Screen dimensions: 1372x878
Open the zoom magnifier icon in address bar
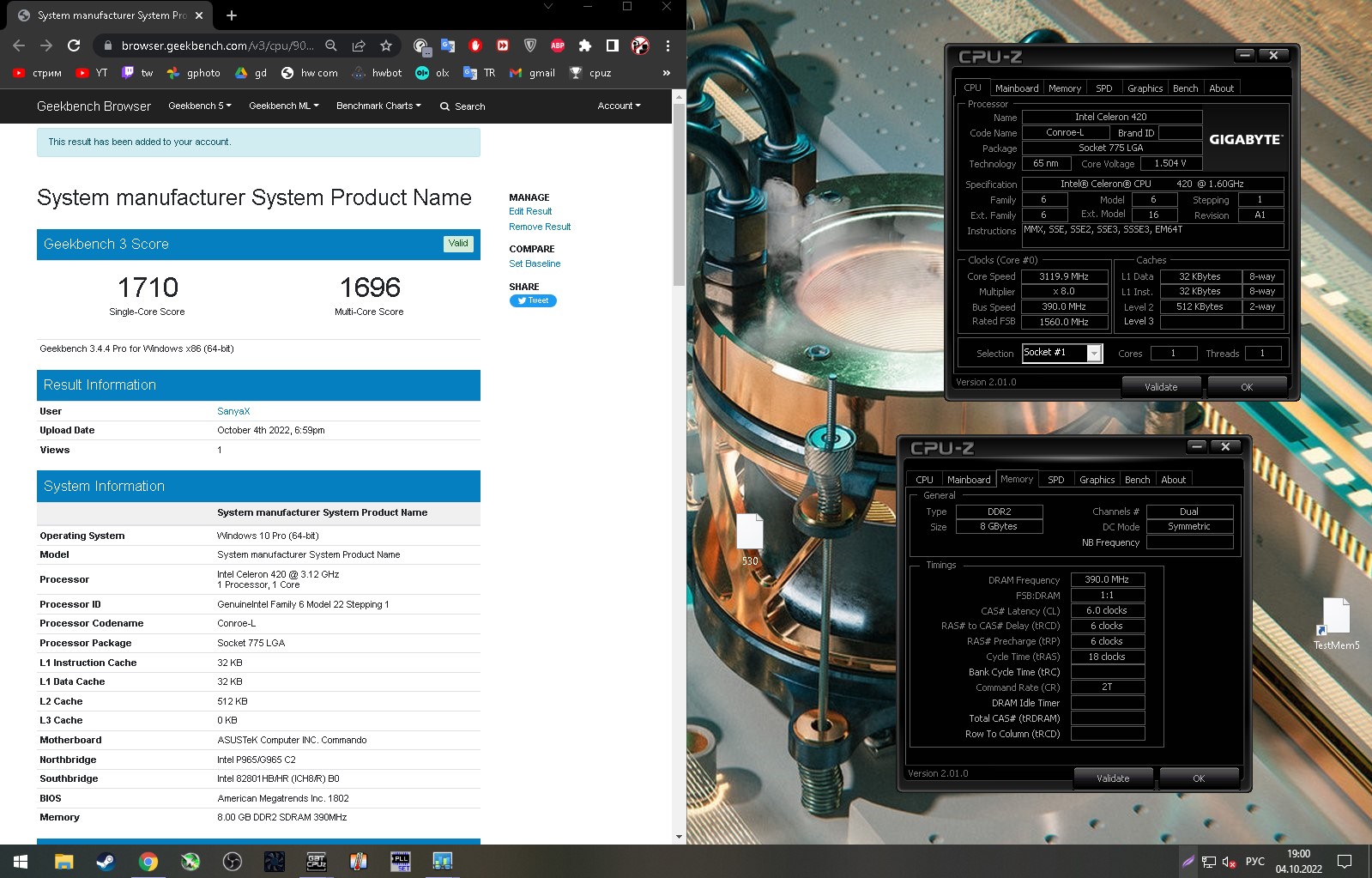pos(331,45)
